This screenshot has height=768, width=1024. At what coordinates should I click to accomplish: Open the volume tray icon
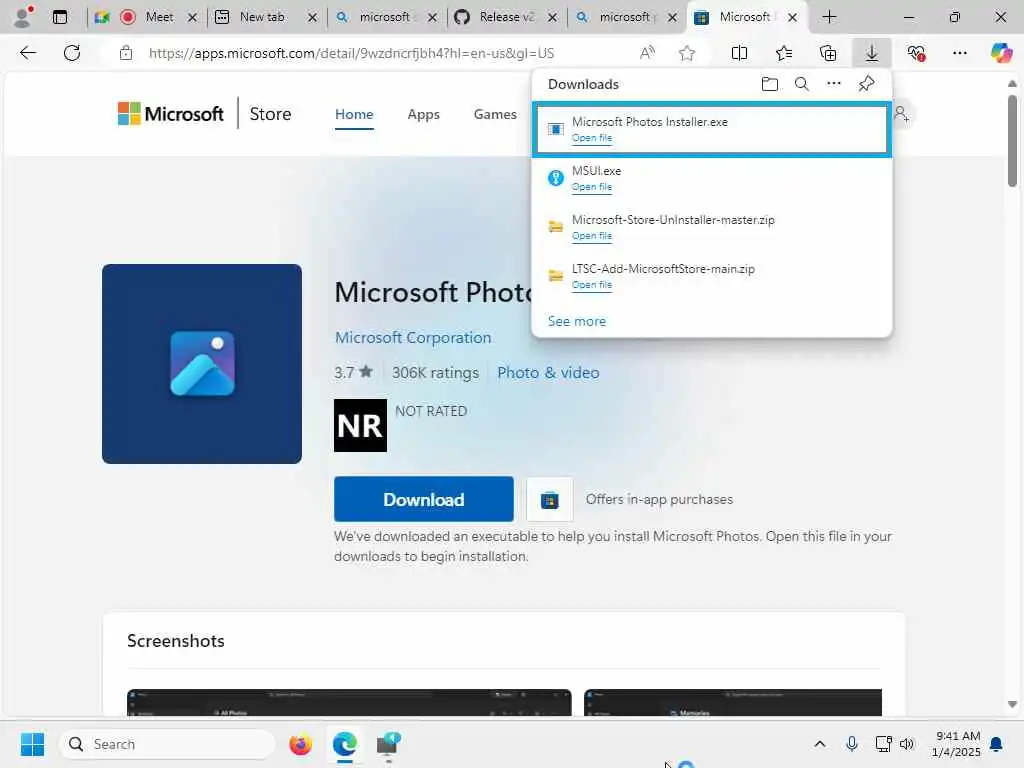906,744
